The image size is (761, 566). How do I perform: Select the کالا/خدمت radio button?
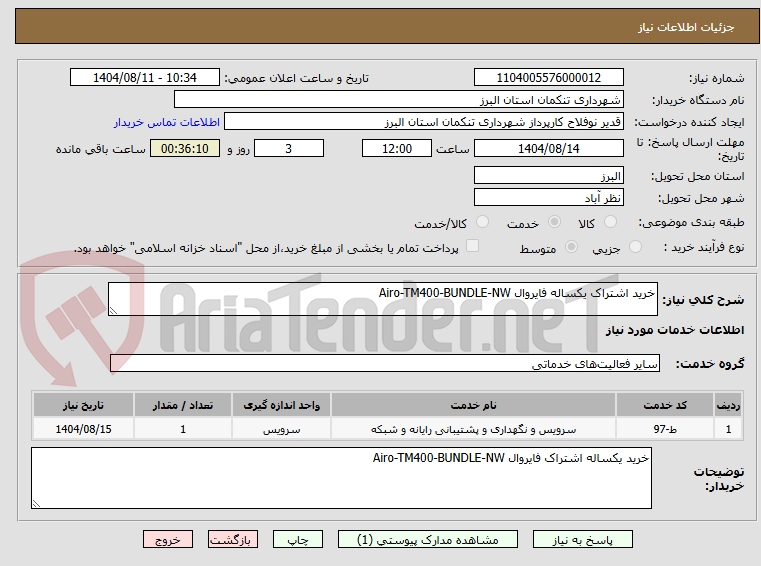coord(482,222)
